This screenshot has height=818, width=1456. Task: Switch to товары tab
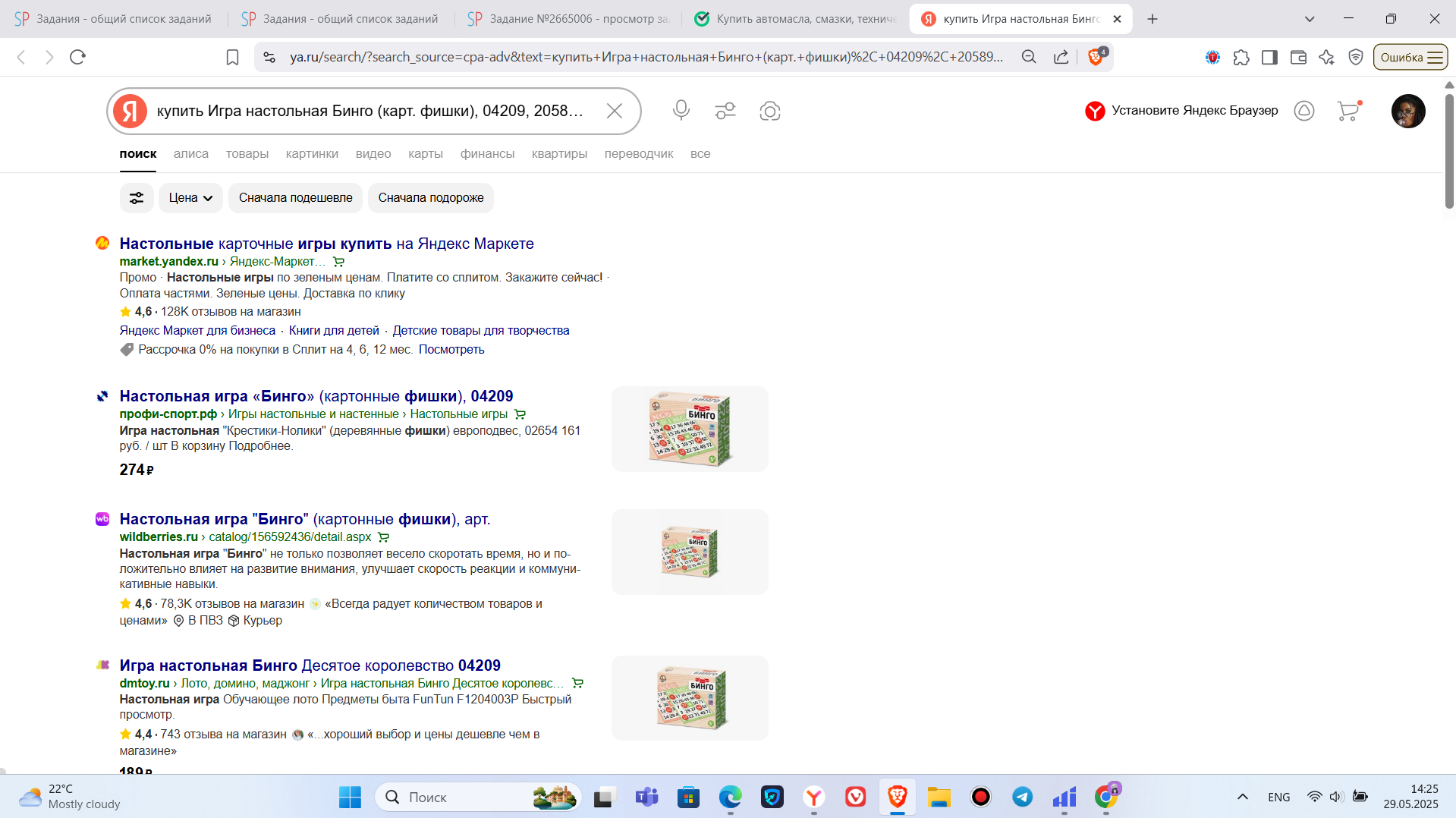[x=247, y=154]
